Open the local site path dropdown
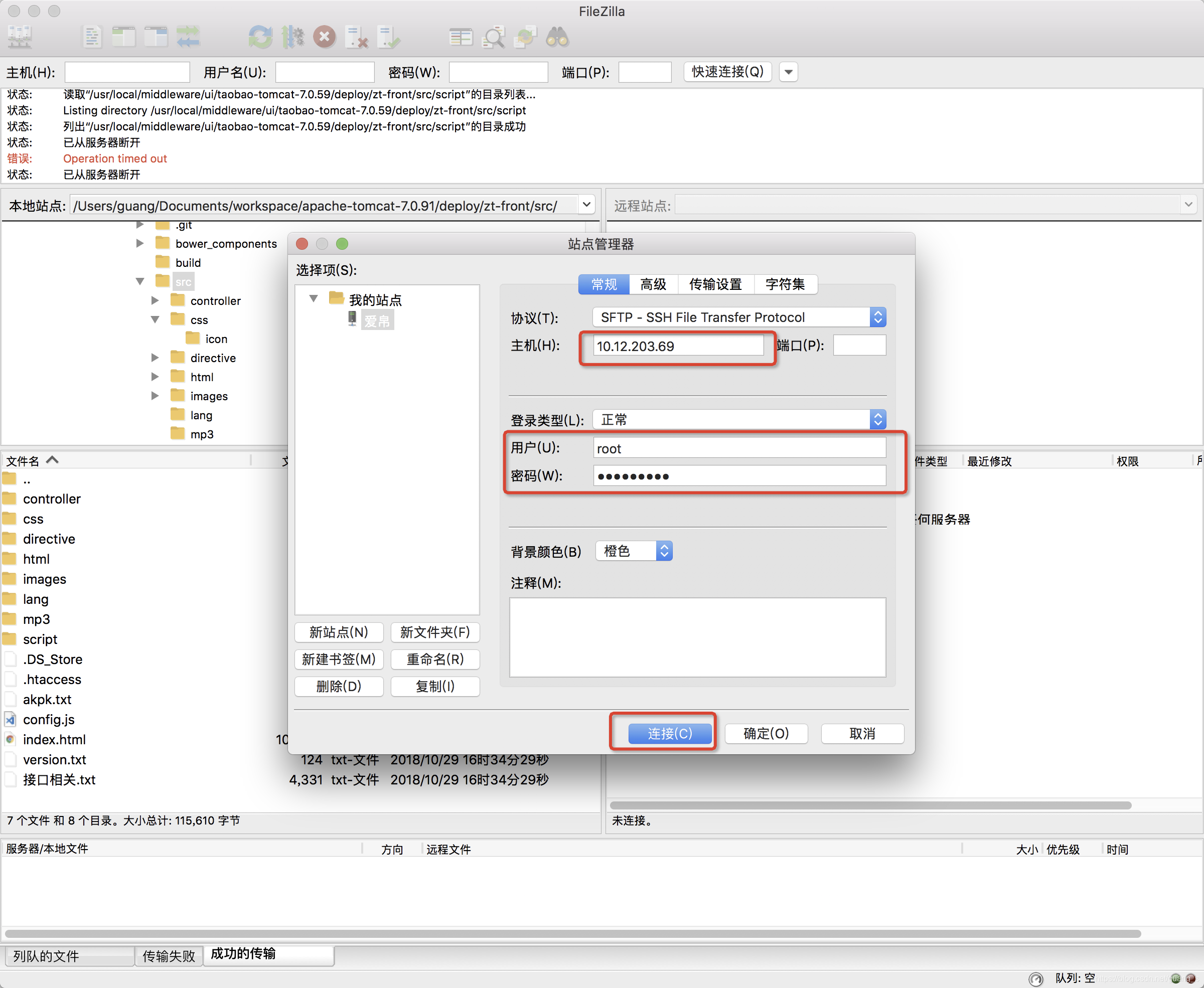Screen dimensions: 1204x988 [x=586, y=205]
